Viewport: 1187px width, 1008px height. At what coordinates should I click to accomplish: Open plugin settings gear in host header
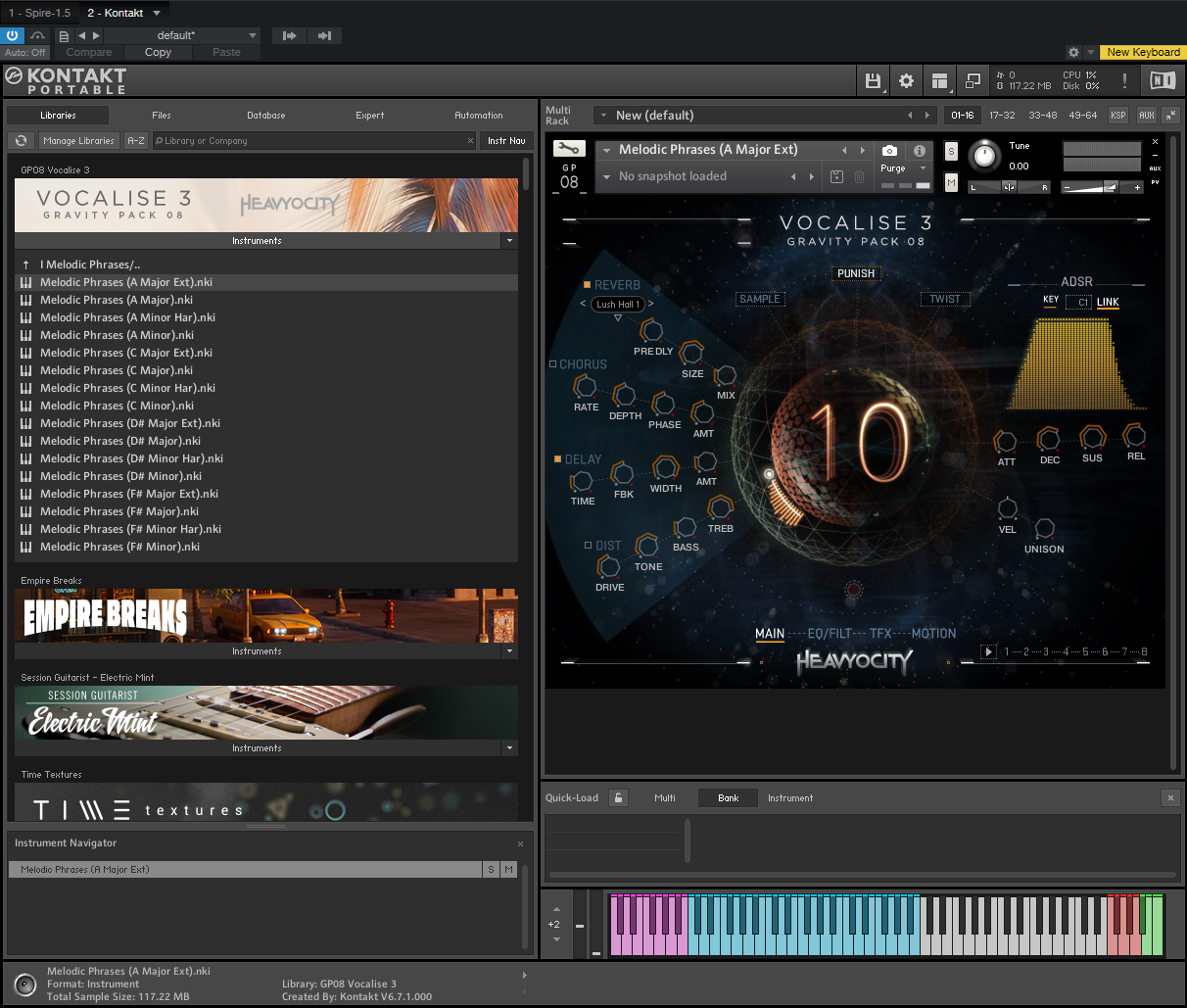coord(1073,52)
